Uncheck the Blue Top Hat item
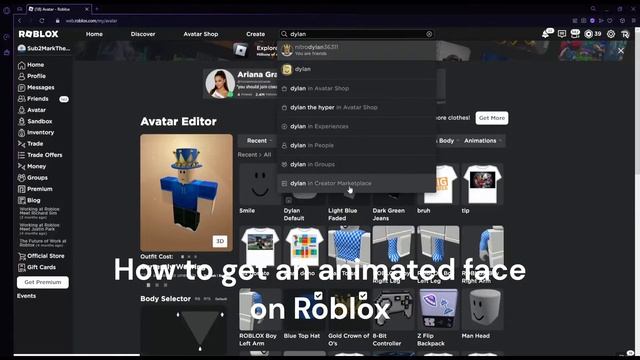Screen dimensions: 640x360 tap(318, 295)
